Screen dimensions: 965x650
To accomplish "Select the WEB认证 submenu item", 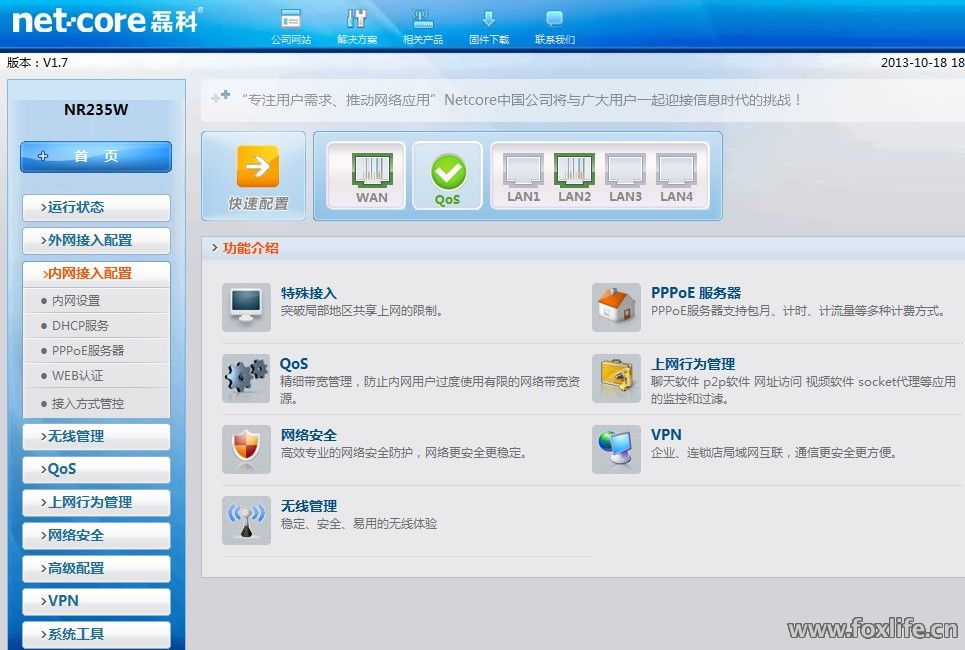I will coord(78,376).
